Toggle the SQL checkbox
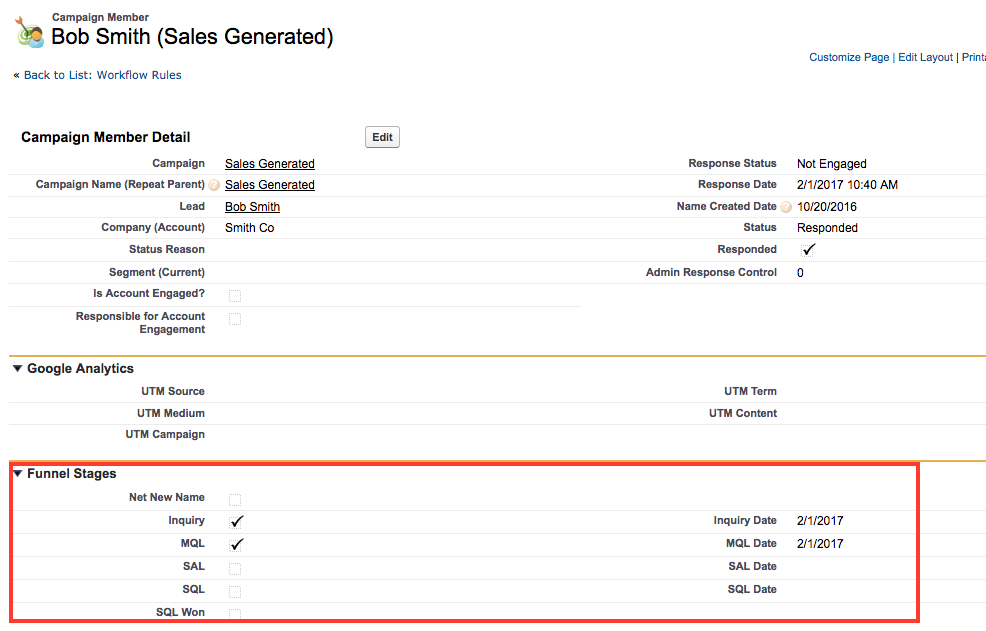Screen dimensions: 986x631 pyautogui.click(x=235, y=592)
